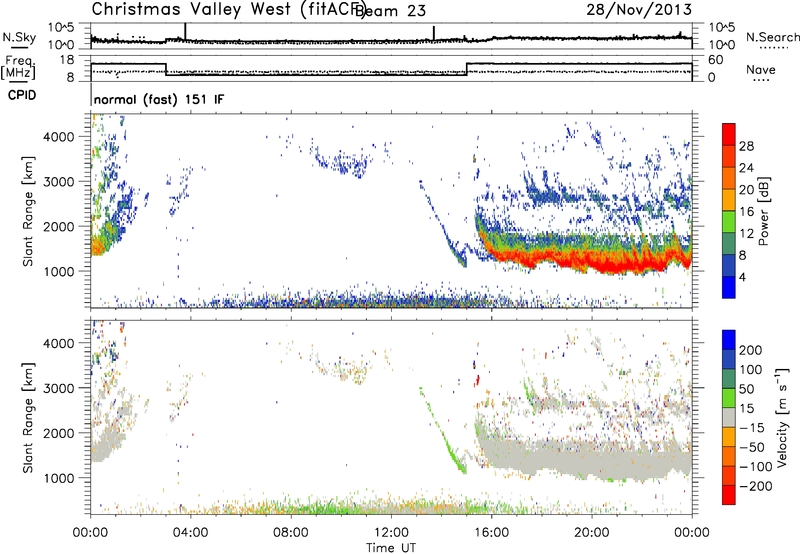Click the '28' label on the power colorbar
The height and width of the screenshot is (554, 800).
pos(746,146)
